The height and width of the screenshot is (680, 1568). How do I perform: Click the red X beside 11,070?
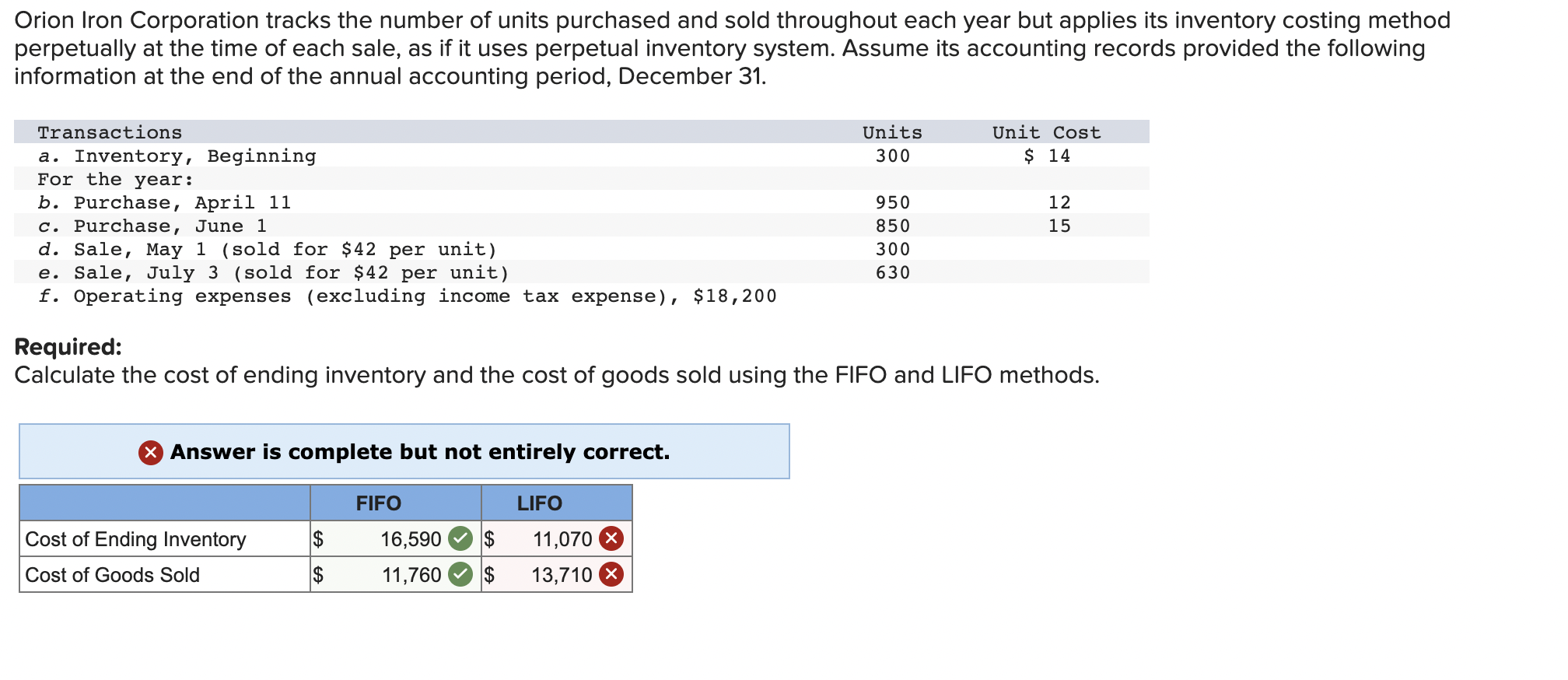pyautogui.click(x=611, y=538)
